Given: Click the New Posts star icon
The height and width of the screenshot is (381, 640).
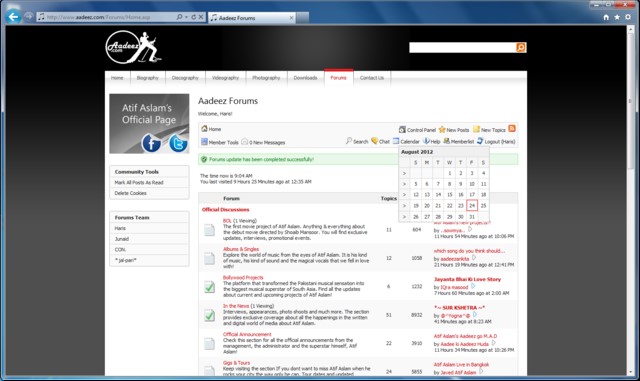Looking at the screenshot, I should point(442,129).
